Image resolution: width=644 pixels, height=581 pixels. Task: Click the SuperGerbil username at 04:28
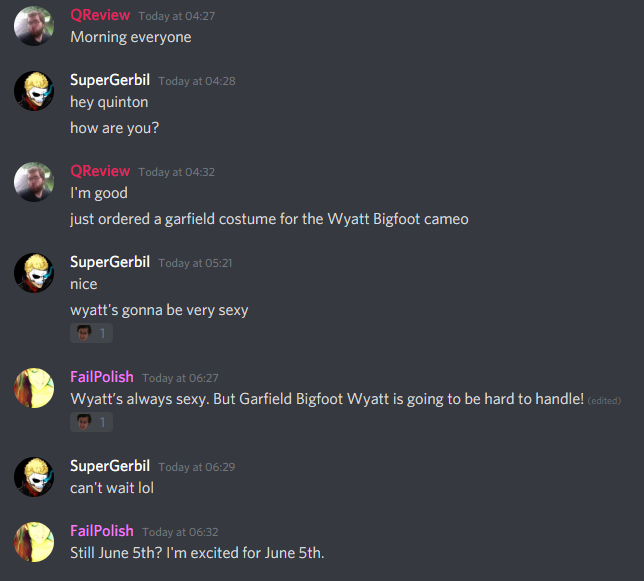pos(110,80)
